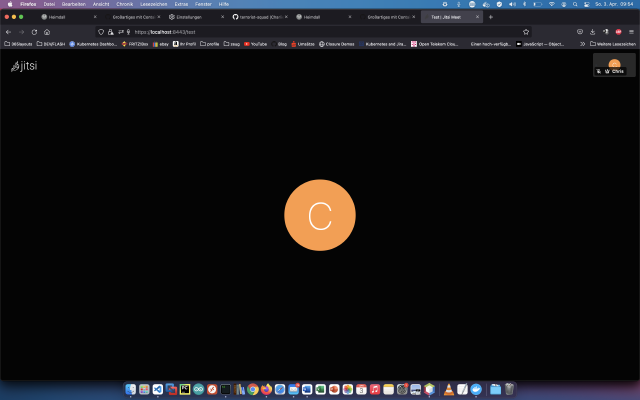This screenshot has width=640, height=400.
Task: Open the Ihr Profil bookmark
Action: pos(184,44)
